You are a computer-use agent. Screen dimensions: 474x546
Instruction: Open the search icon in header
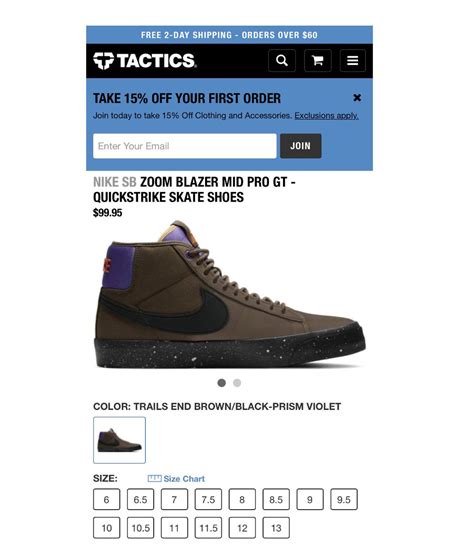click(x=282, y=61)
